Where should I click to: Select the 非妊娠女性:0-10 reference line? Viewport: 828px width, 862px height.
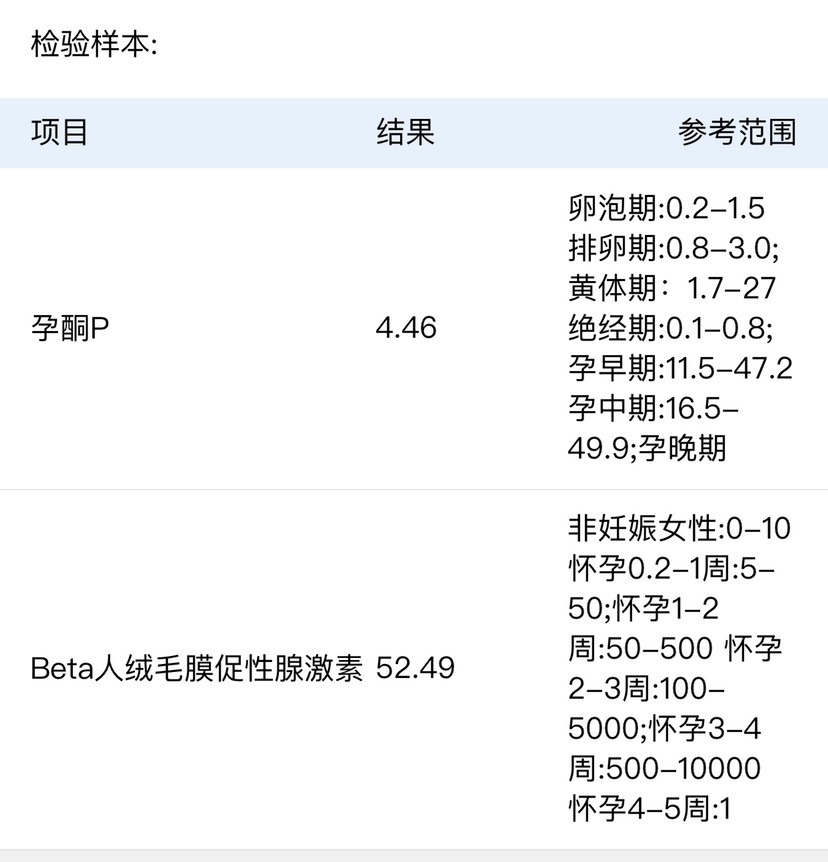(679, 528)
